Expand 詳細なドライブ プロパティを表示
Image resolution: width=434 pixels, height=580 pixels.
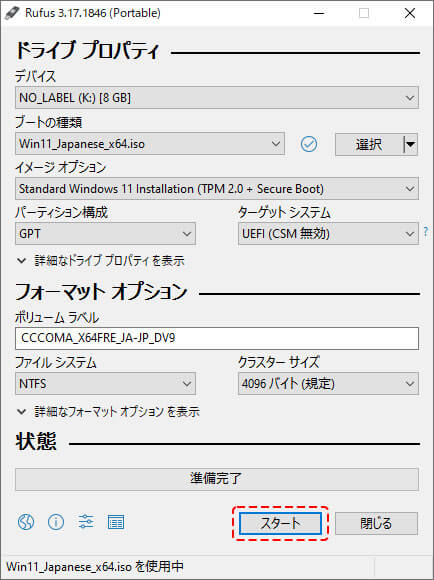pos(101,261)
